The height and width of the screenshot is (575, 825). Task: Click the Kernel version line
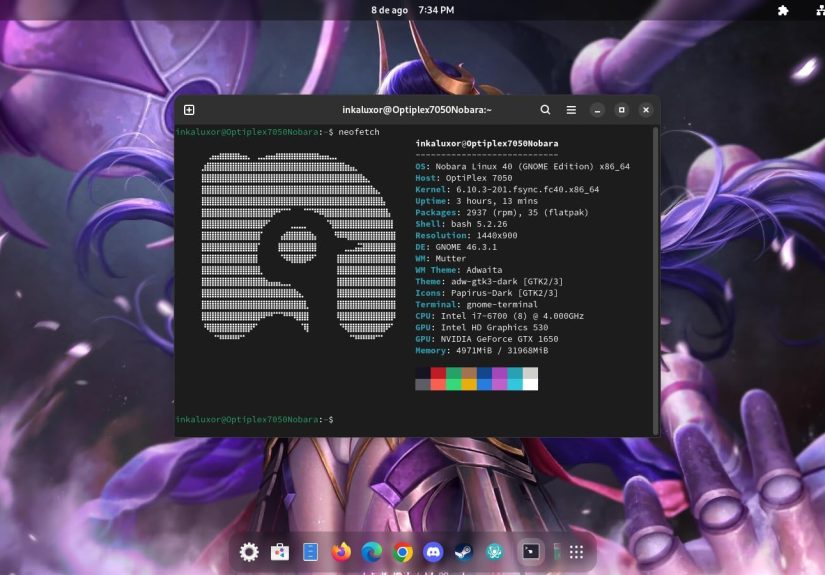(507, 189)
